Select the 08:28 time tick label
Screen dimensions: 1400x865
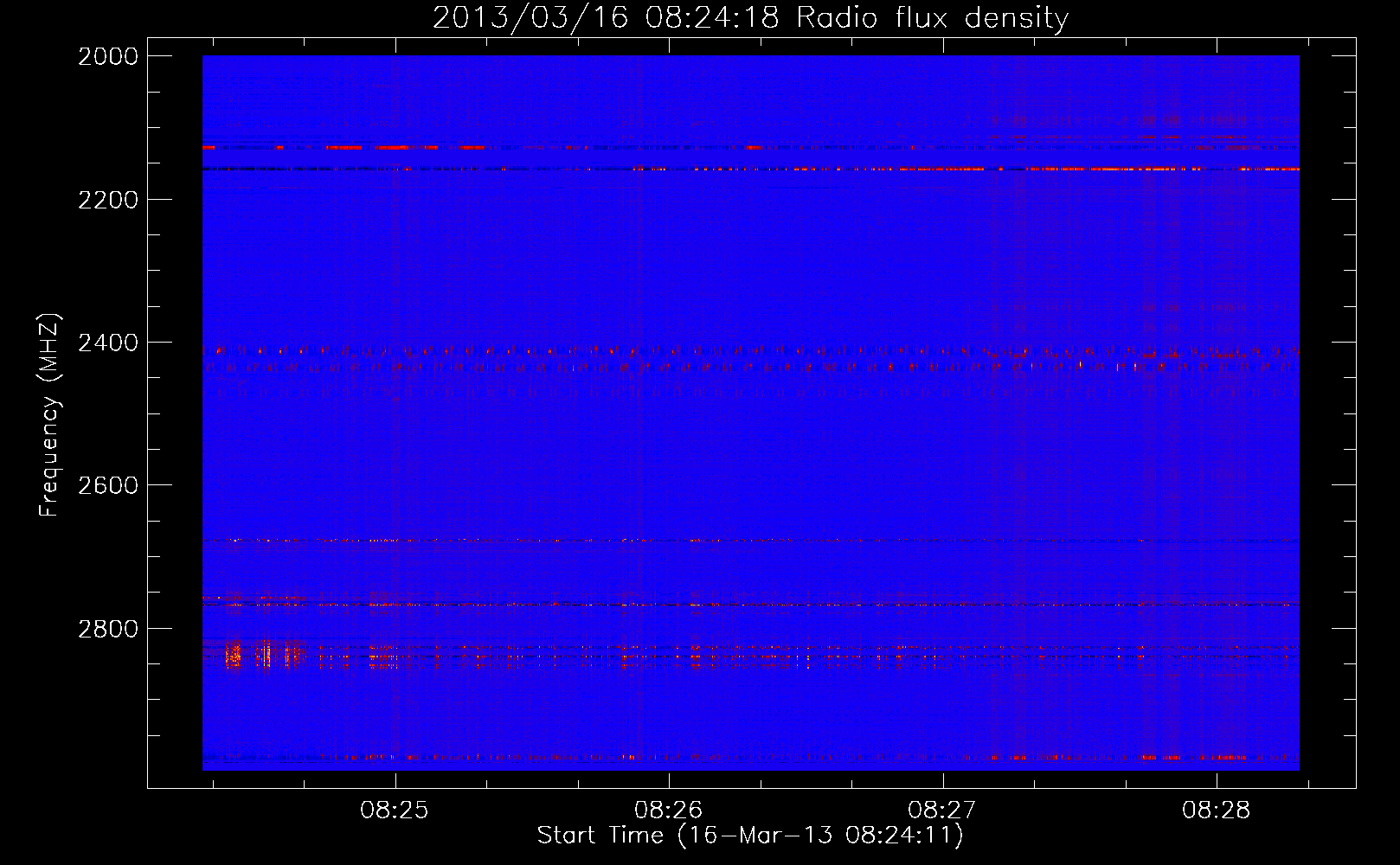point(1217,811)
